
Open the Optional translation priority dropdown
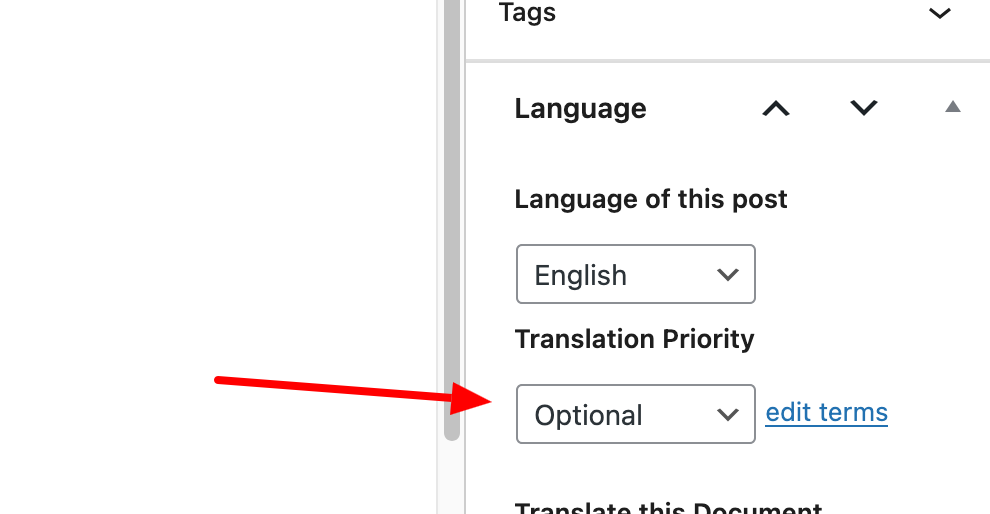[635, 414]
